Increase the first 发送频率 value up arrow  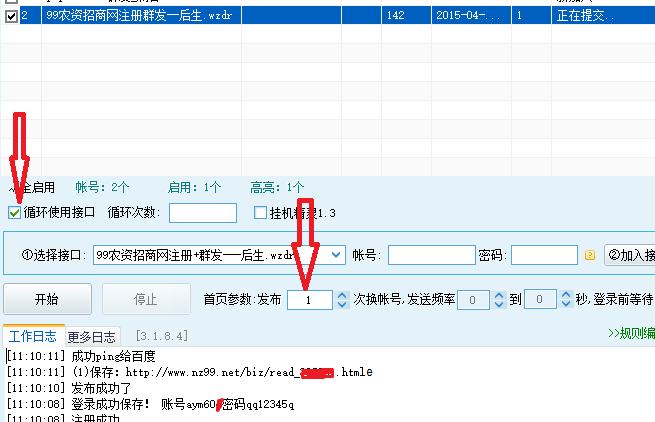pos(499,295)
